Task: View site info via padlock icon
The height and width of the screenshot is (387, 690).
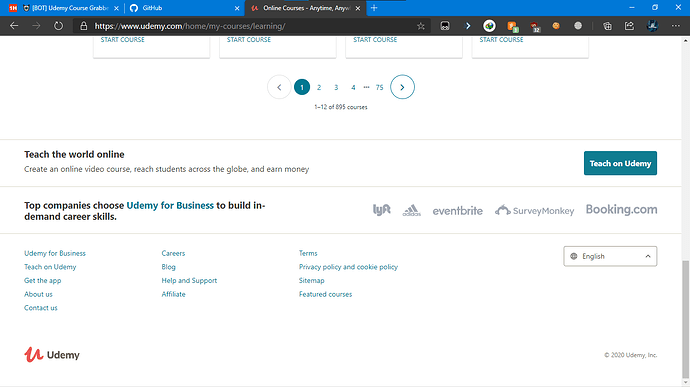Action: [84, 26]
